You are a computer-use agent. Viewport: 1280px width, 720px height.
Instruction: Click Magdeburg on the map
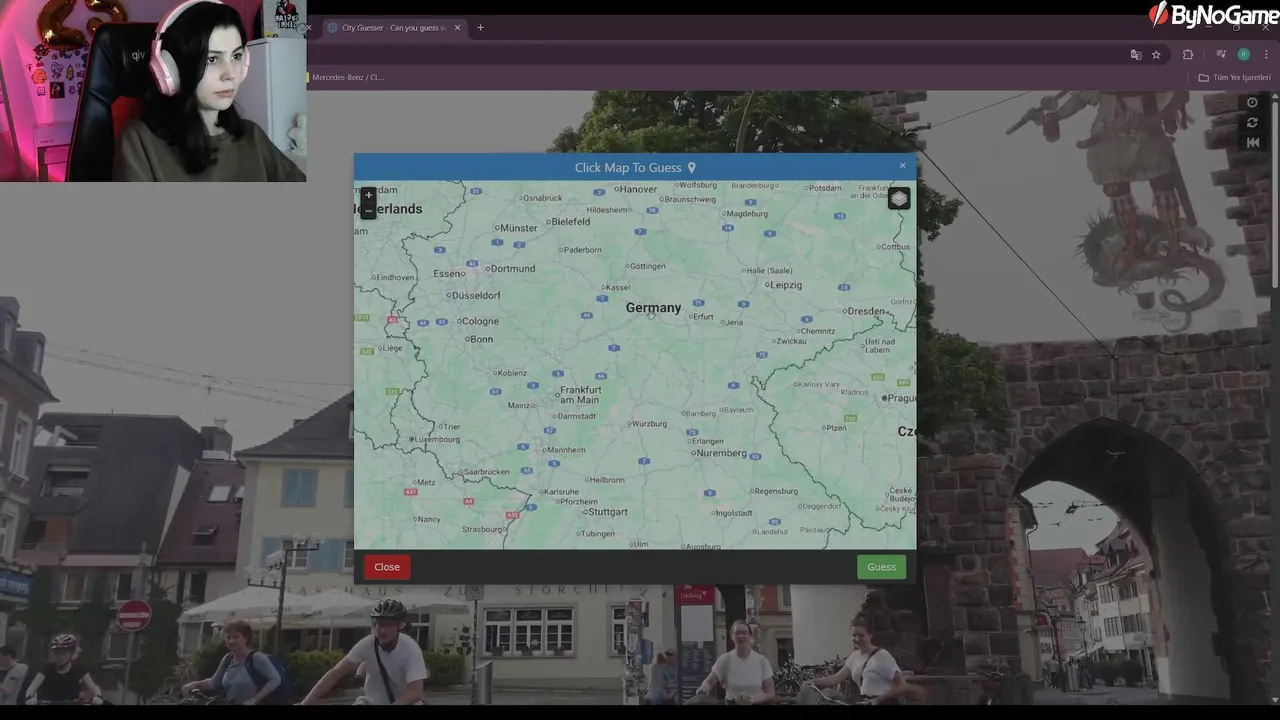point(745,214)
